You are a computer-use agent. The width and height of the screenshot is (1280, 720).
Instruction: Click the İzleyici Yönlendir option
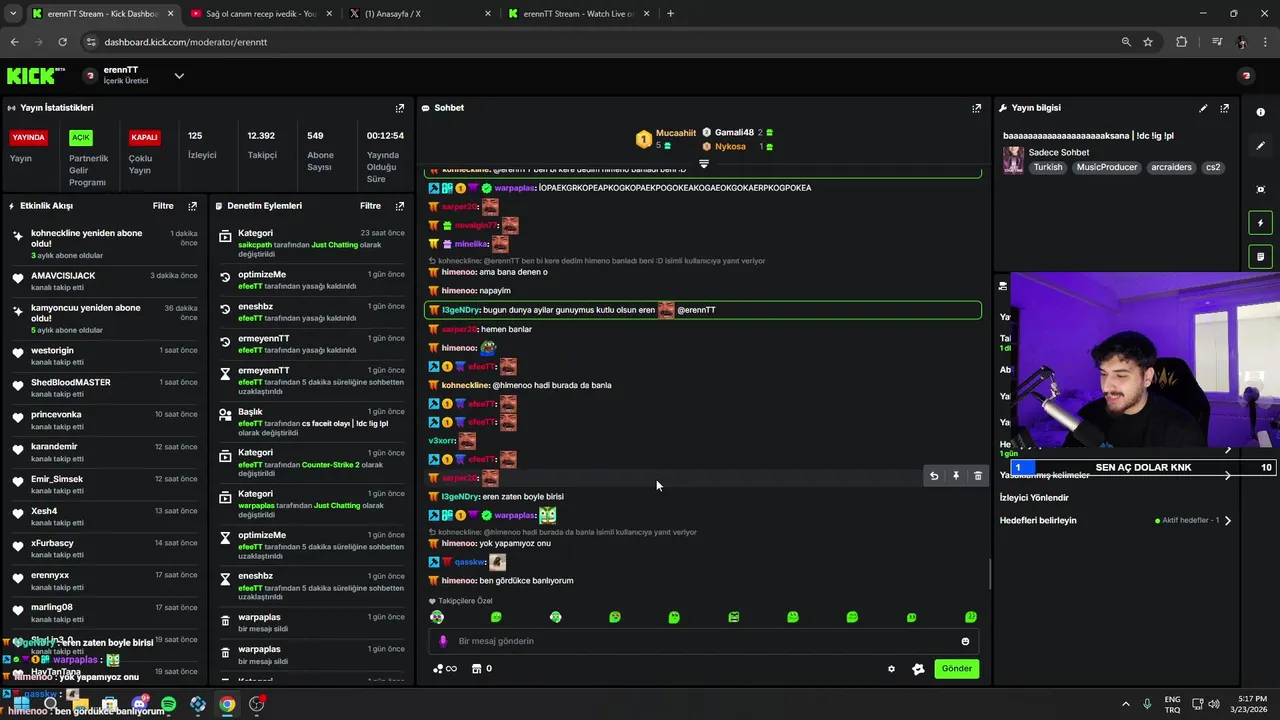pos(1034,498)
